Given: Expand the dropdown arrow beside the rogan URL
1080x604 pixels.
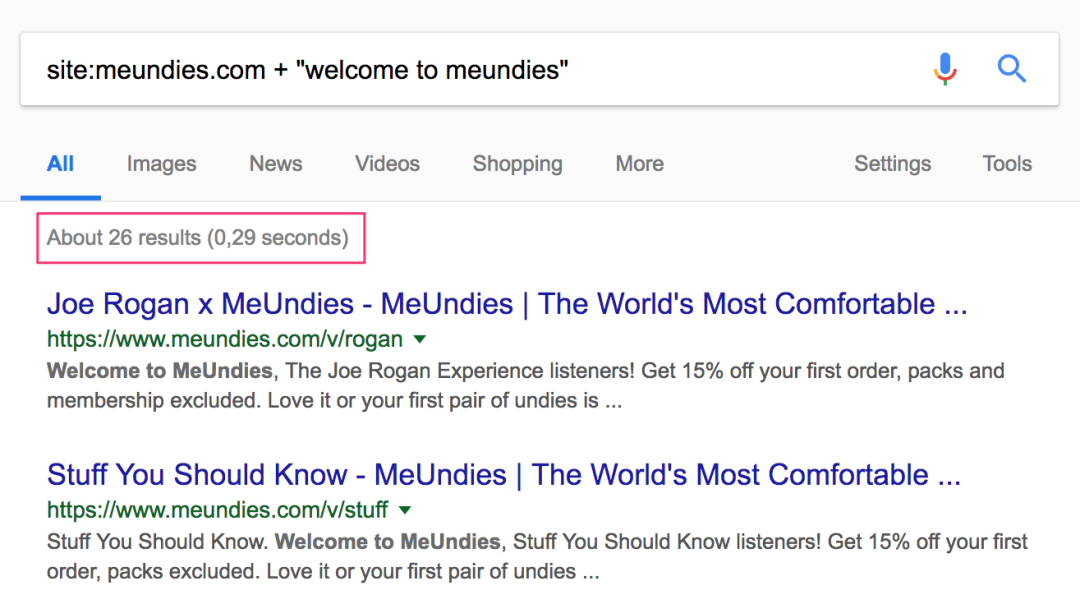Looking at the screenshot, I should click(x=419, y=339).
